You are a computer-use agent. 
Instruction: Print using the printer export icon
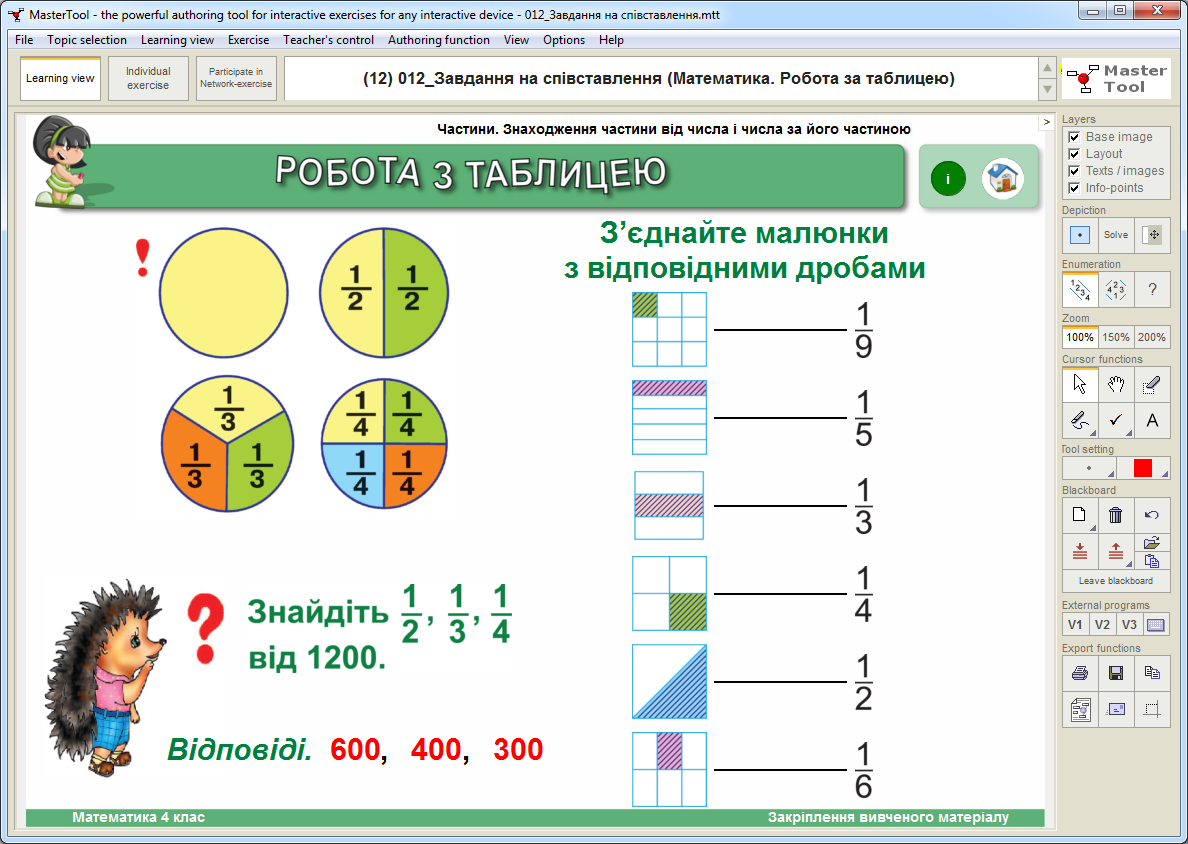[1080, 673]
